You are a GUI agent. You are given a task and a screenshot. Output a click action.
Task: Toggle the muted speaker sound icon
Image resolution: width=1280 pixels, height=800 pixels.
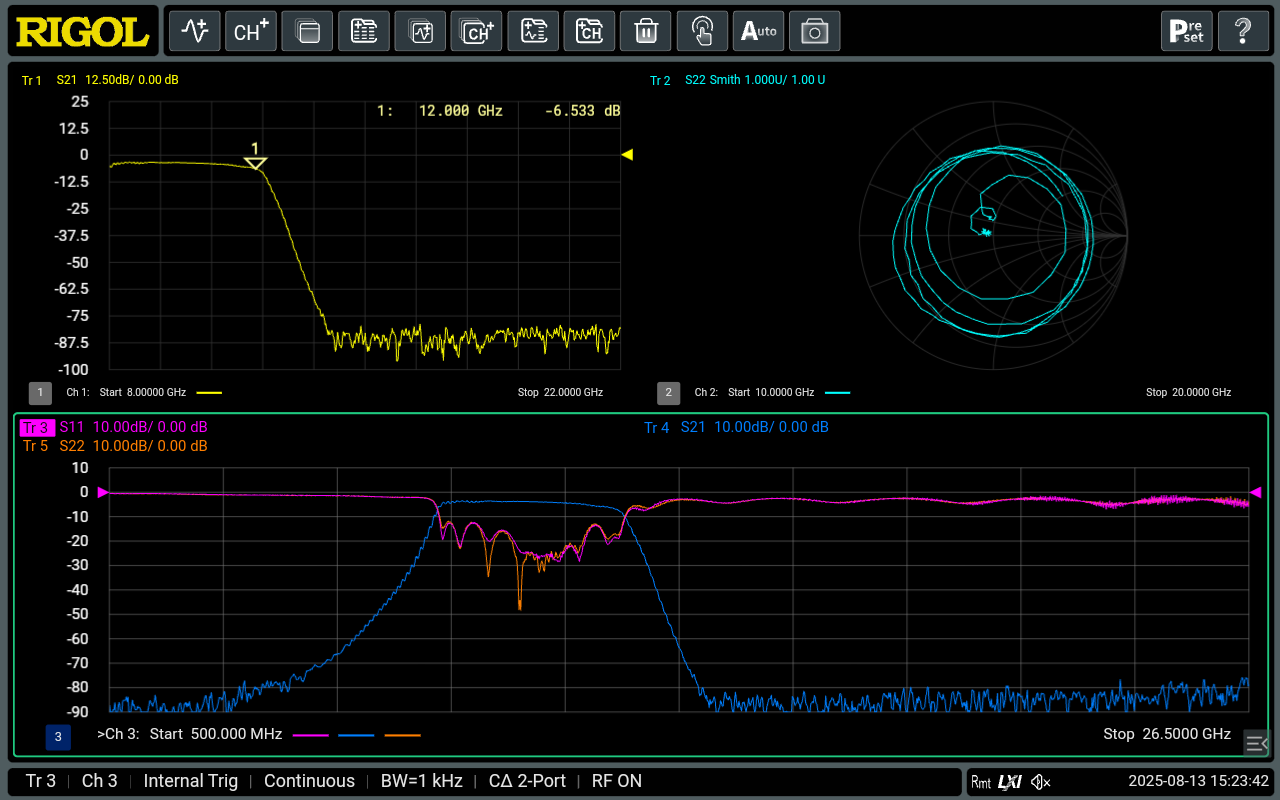1041,781
